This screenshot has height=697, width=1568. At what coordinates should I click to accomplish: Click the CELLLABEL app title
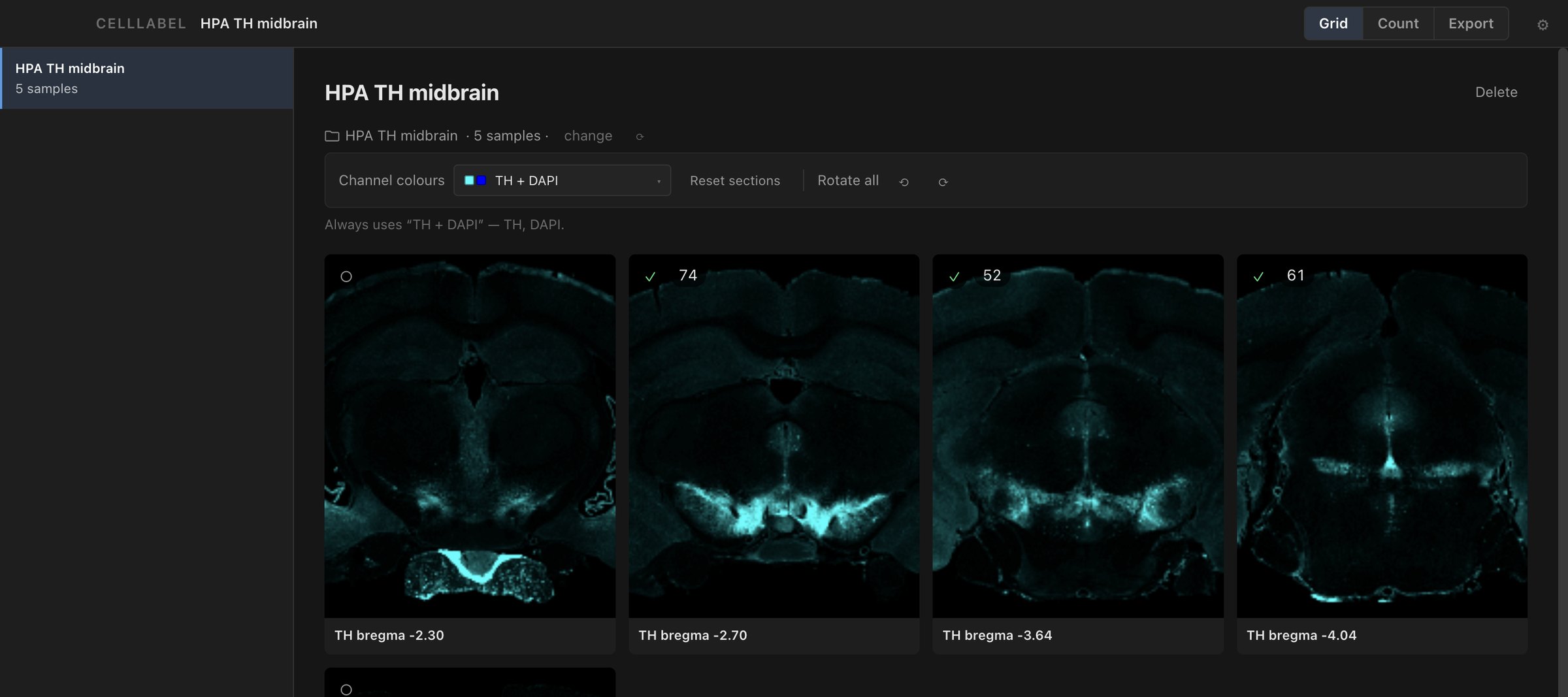click(141, 24)
